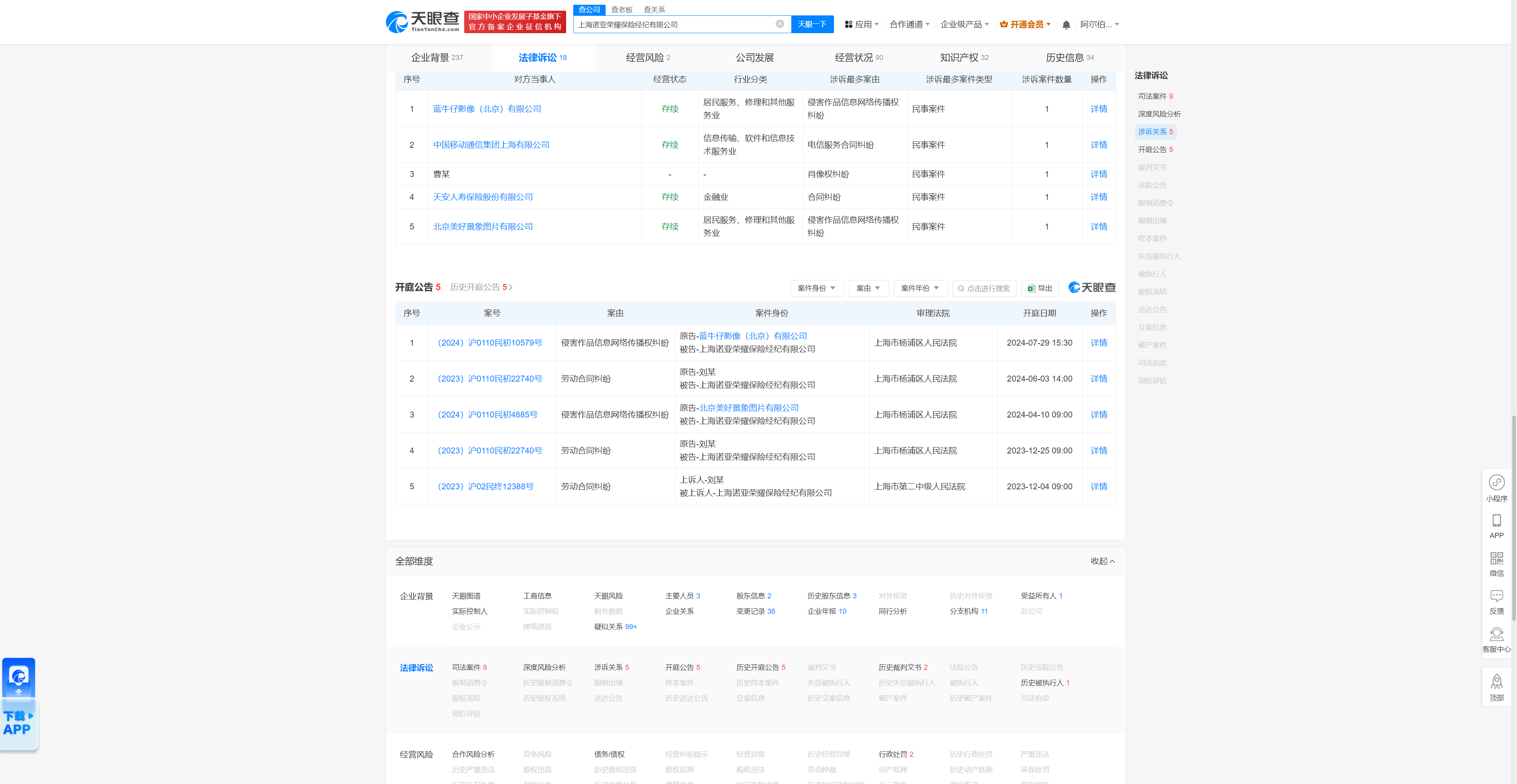This screenshot has height=784, width=1517.
Task: Expand 合作通道 dropdown
Action: tap(909, 24)
